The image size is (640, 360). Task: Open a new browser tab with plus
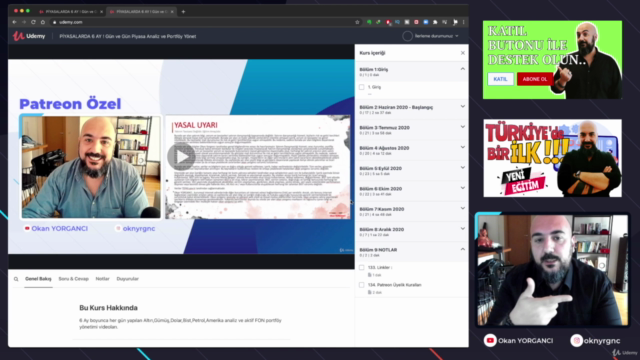(183, 12)
